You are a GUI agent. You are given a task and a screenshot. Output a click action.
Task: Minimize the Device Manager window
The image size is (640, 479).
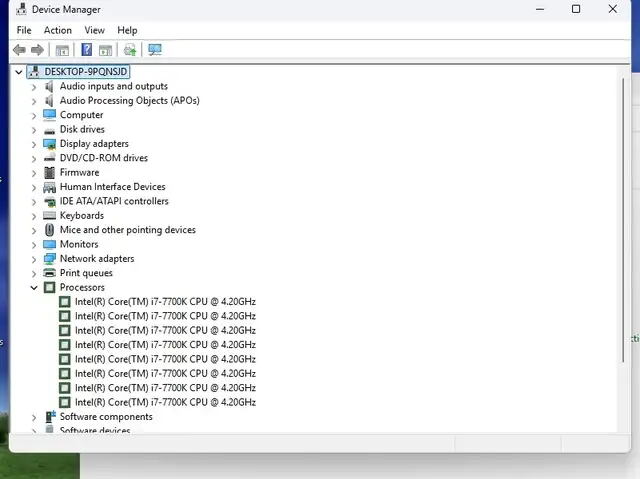(540, 9)
